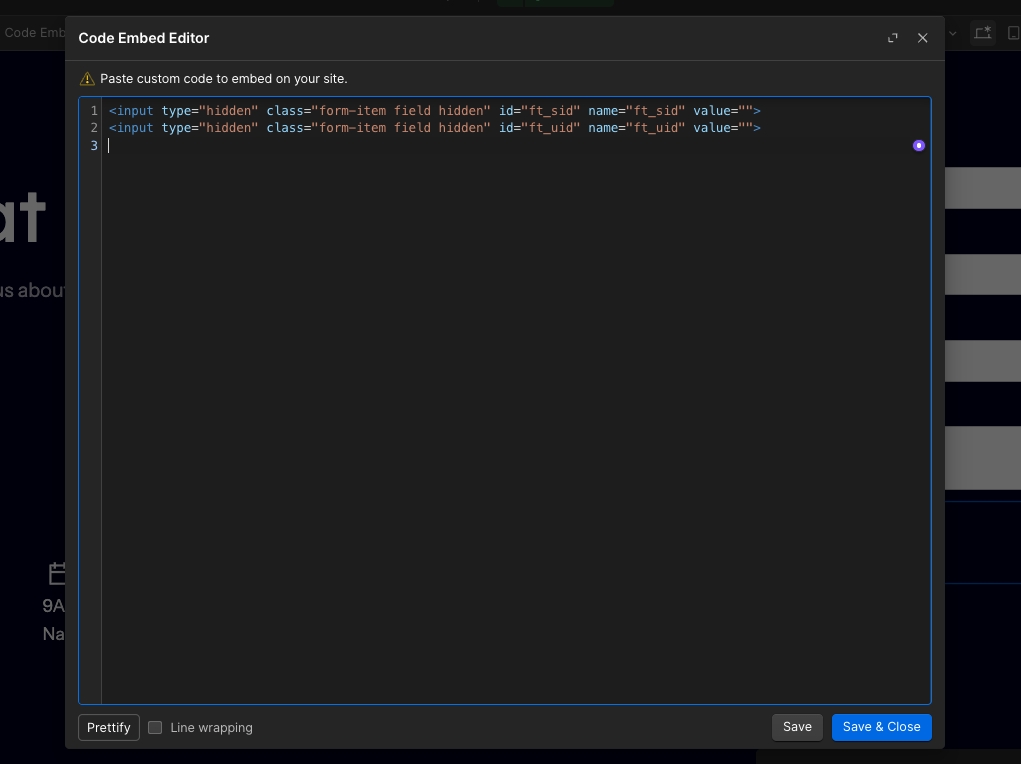Click the name="ft_uid" attribute text
This screenshot has height=764, width=1021.
pyautogui.click(x=636, y=128)
